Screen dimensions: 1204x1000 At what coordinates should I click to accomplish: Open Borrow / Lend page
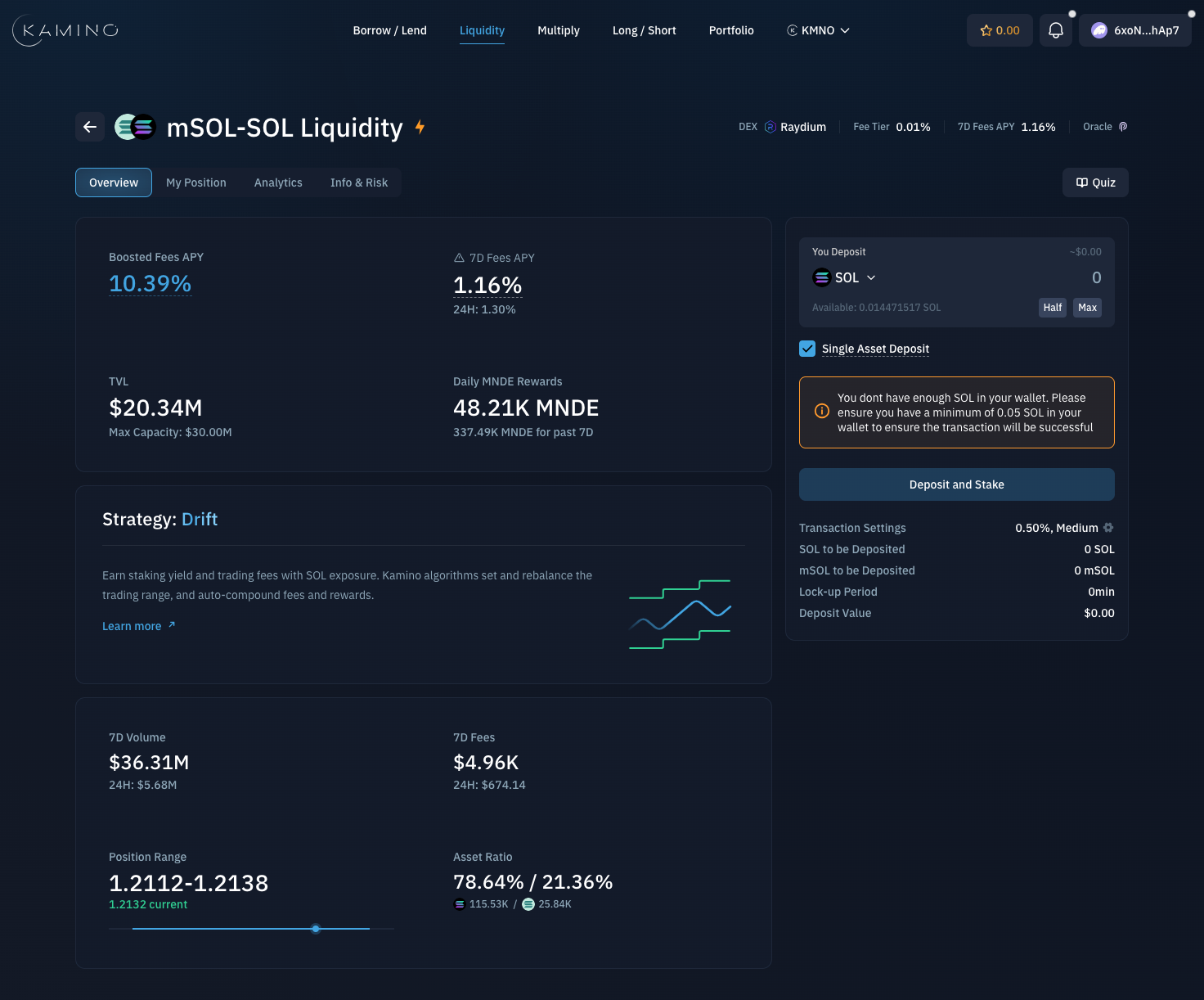389,30
